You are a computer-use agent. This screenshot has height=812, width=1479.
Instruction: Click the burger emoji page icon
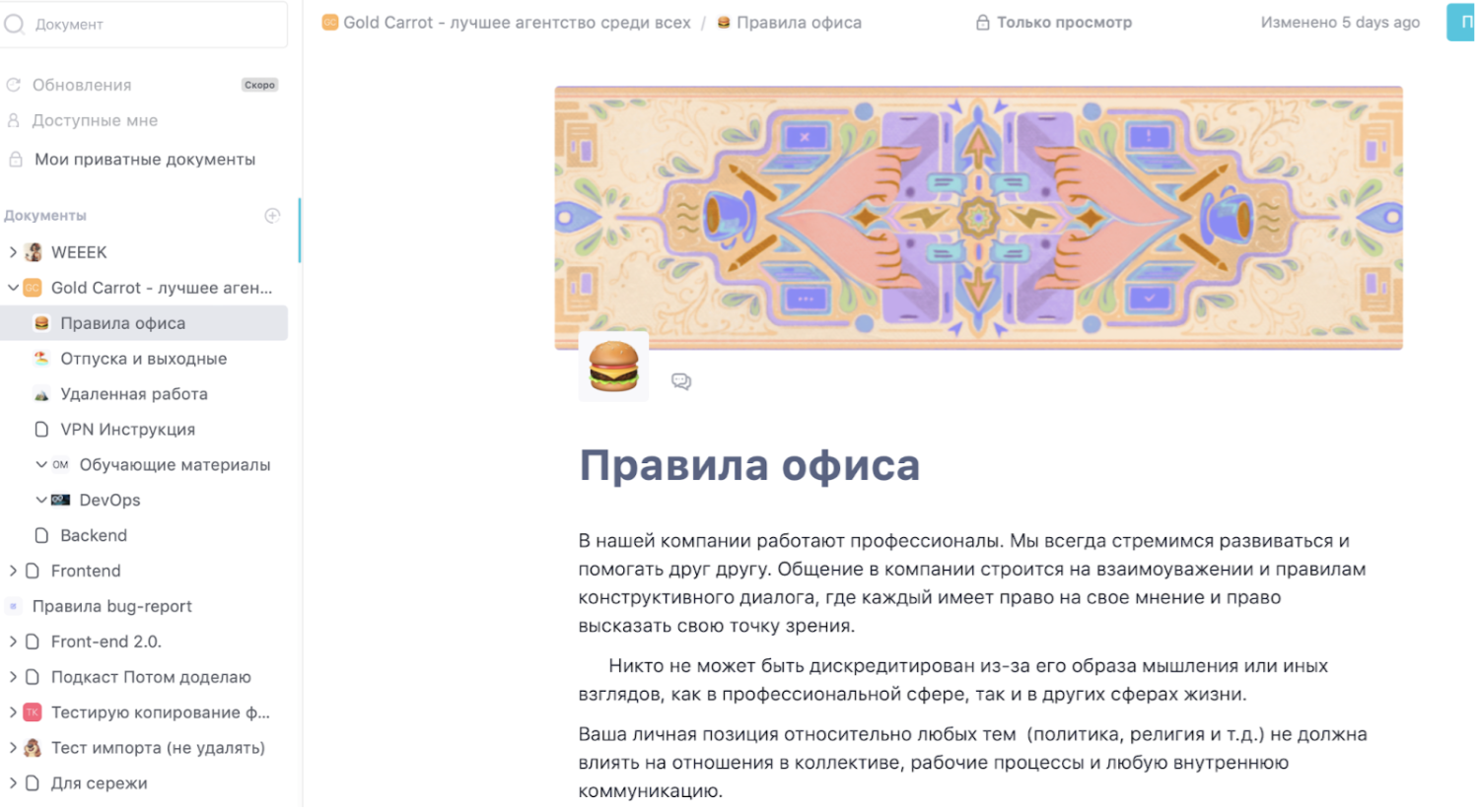(613, 367)
